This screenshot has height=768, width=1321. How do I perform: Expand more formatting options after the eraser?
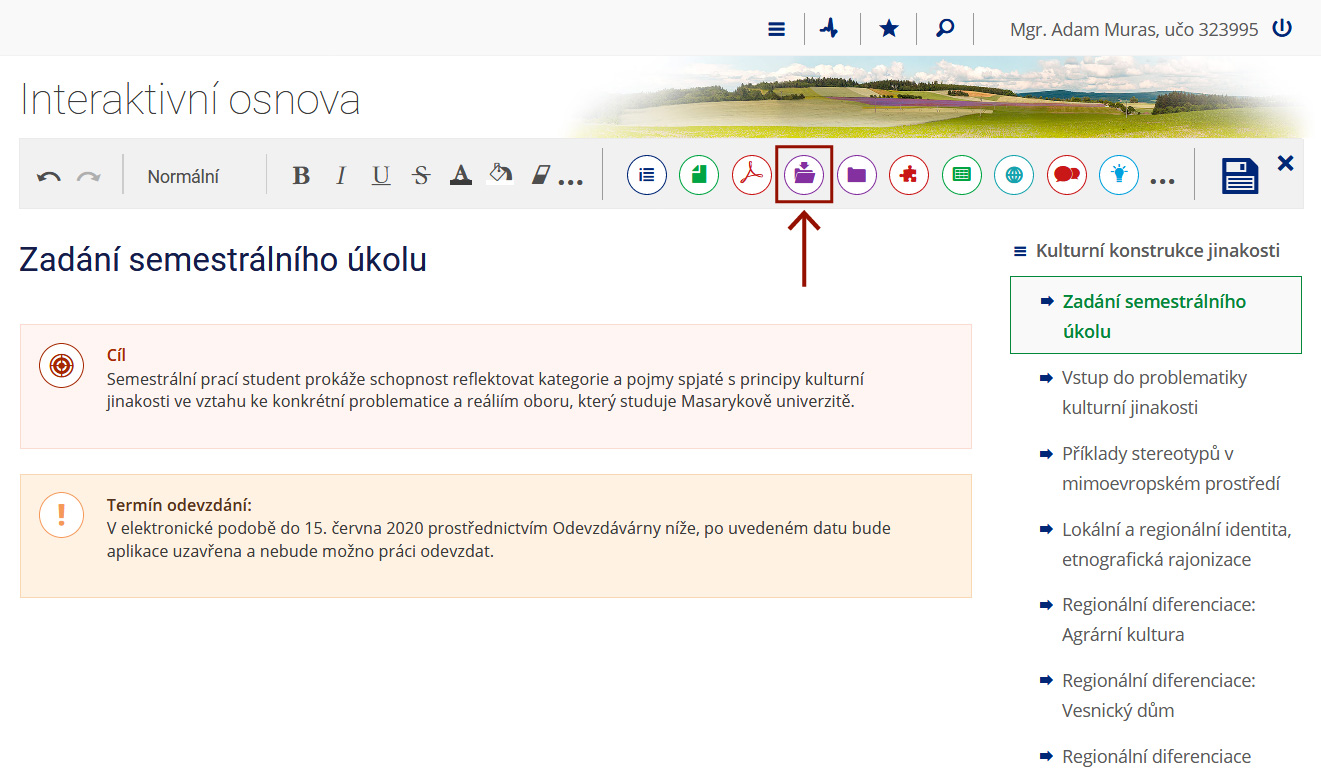point(570,182)
